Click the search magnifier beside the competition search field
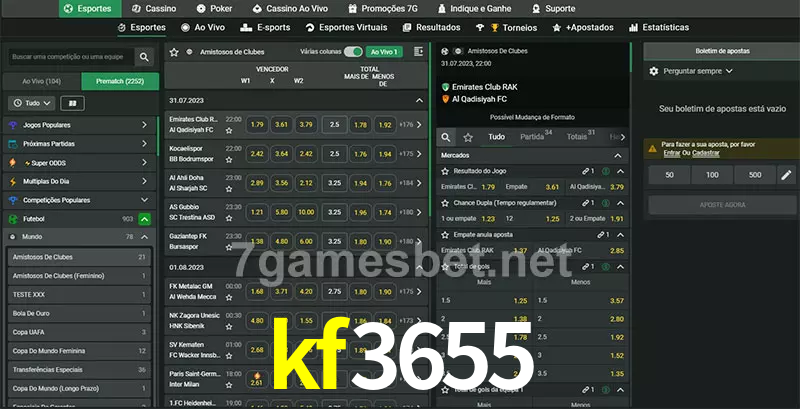Viewport: 800px width, 409px height. (x=144, y=57)
